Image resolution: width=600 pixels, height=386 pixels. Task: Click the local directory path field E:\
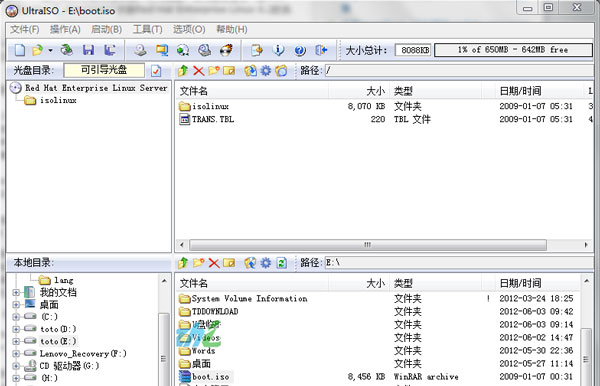[x=459, y=263]
